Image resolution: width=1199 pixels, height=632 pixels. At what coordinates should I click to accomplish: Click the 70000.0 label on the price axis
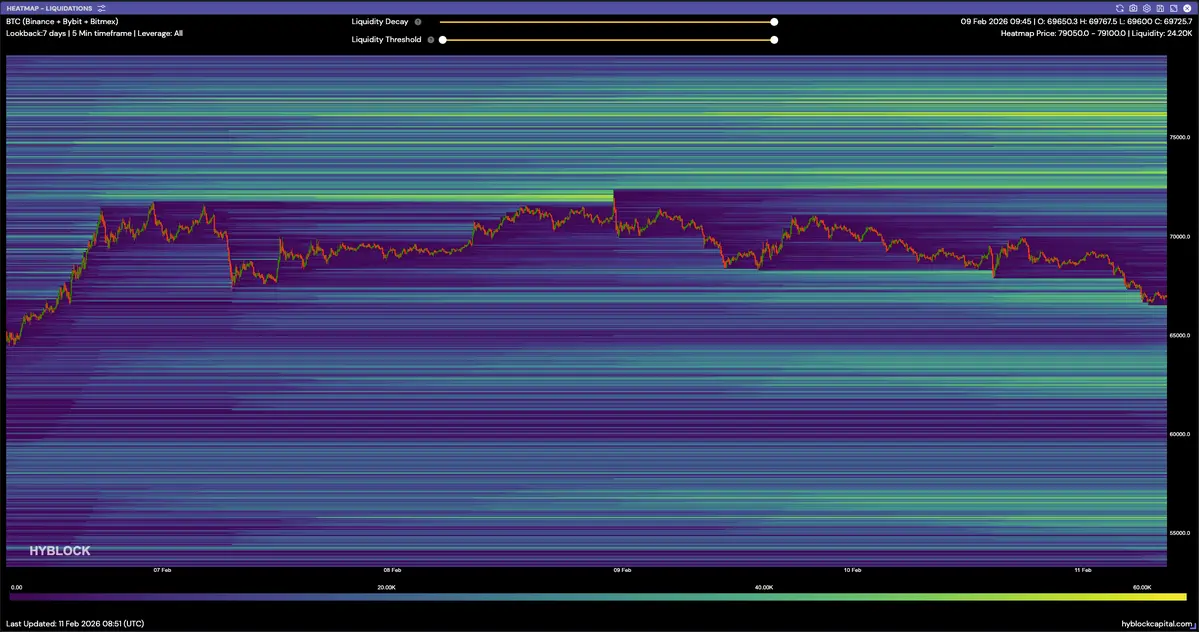point(1182,237)
